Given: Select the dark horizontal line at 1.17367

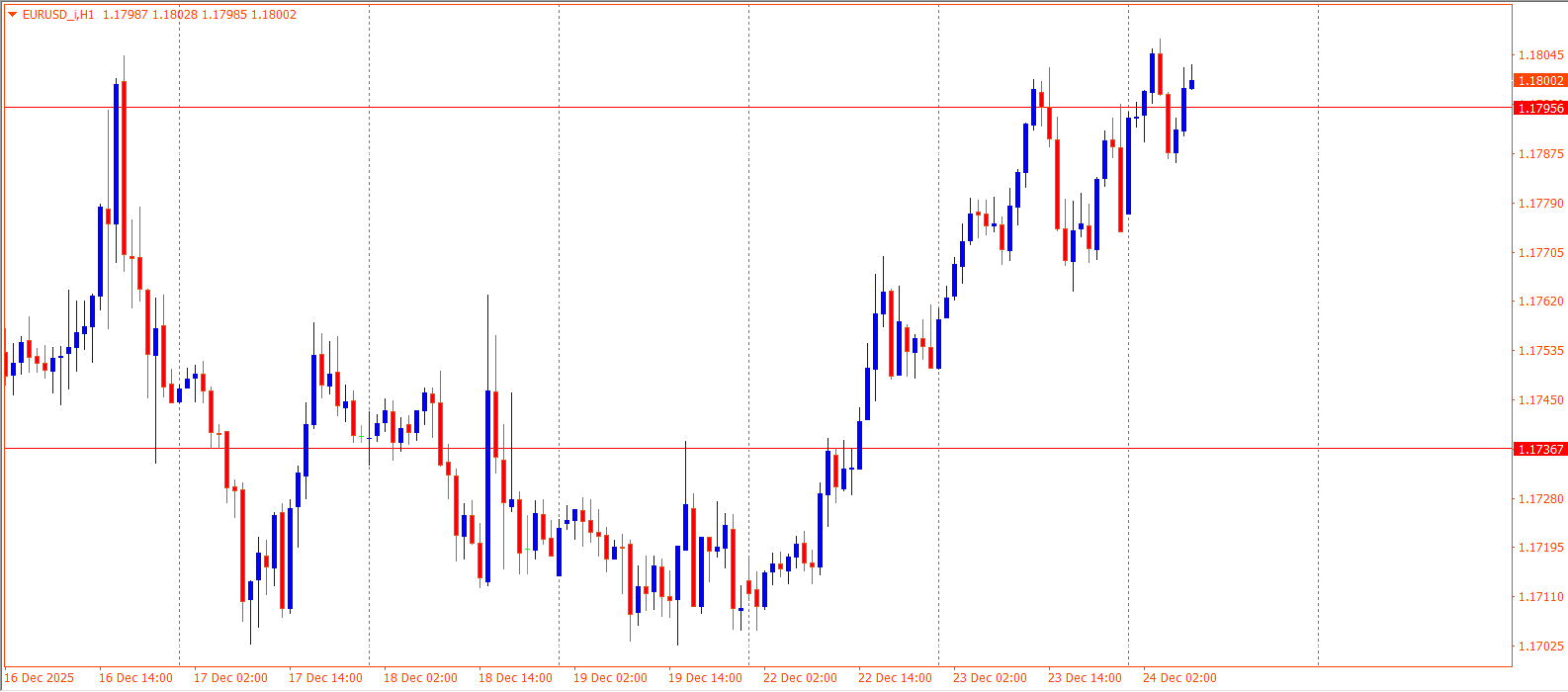Looking at the screenshot, I should coord(757,448).
